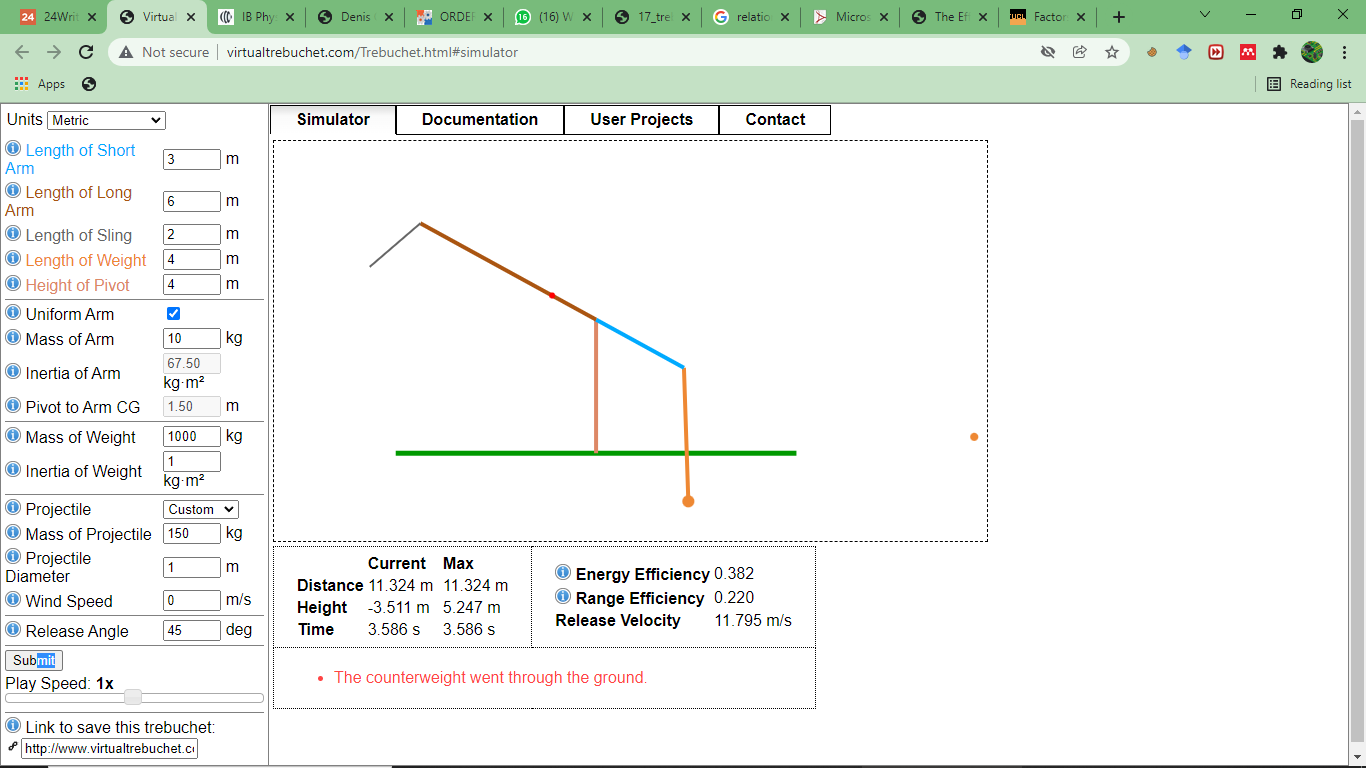Screen dimensions: 1366x768
Task: Open the tab search chevron in Chrome
Action: (x=1204, y=16)
